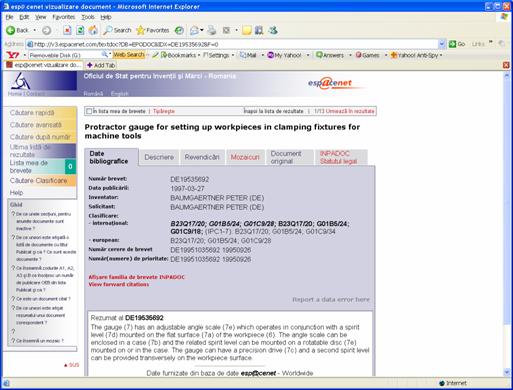Click the Tipărește link
This screenshot has width=513, height=390.
pyautogui.click(x=164, y=111)
